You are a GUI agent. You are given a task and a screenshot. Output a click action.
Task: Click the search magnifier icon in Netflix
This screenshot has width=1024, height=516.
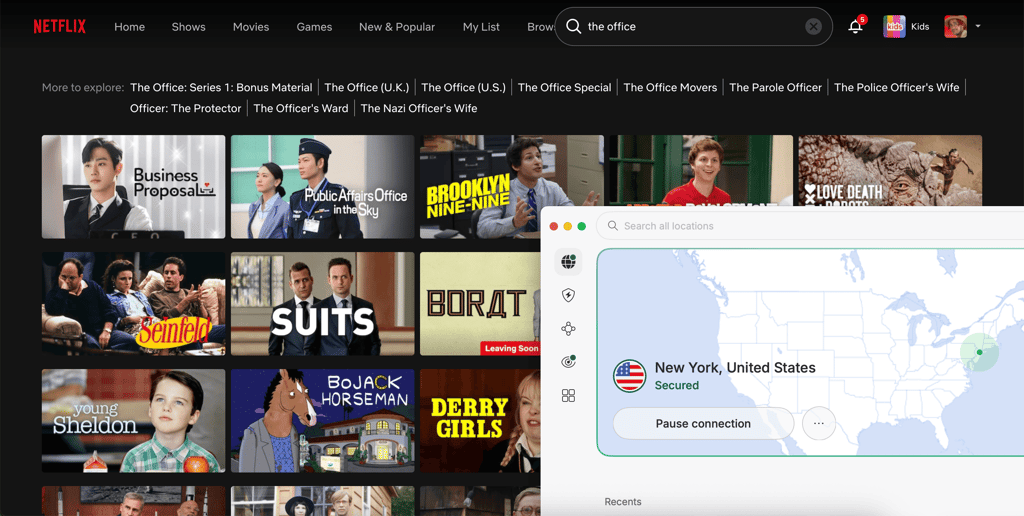point(573,27)
